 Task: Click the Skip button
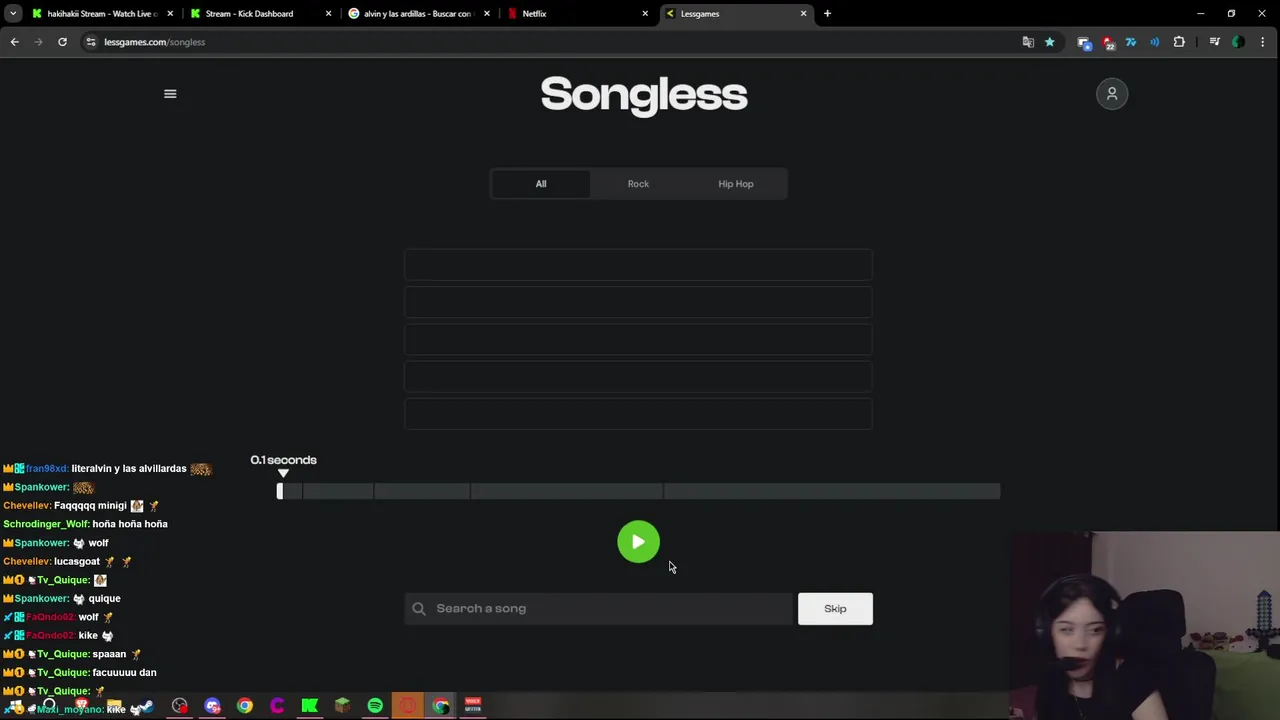click(x=835, y=608)
